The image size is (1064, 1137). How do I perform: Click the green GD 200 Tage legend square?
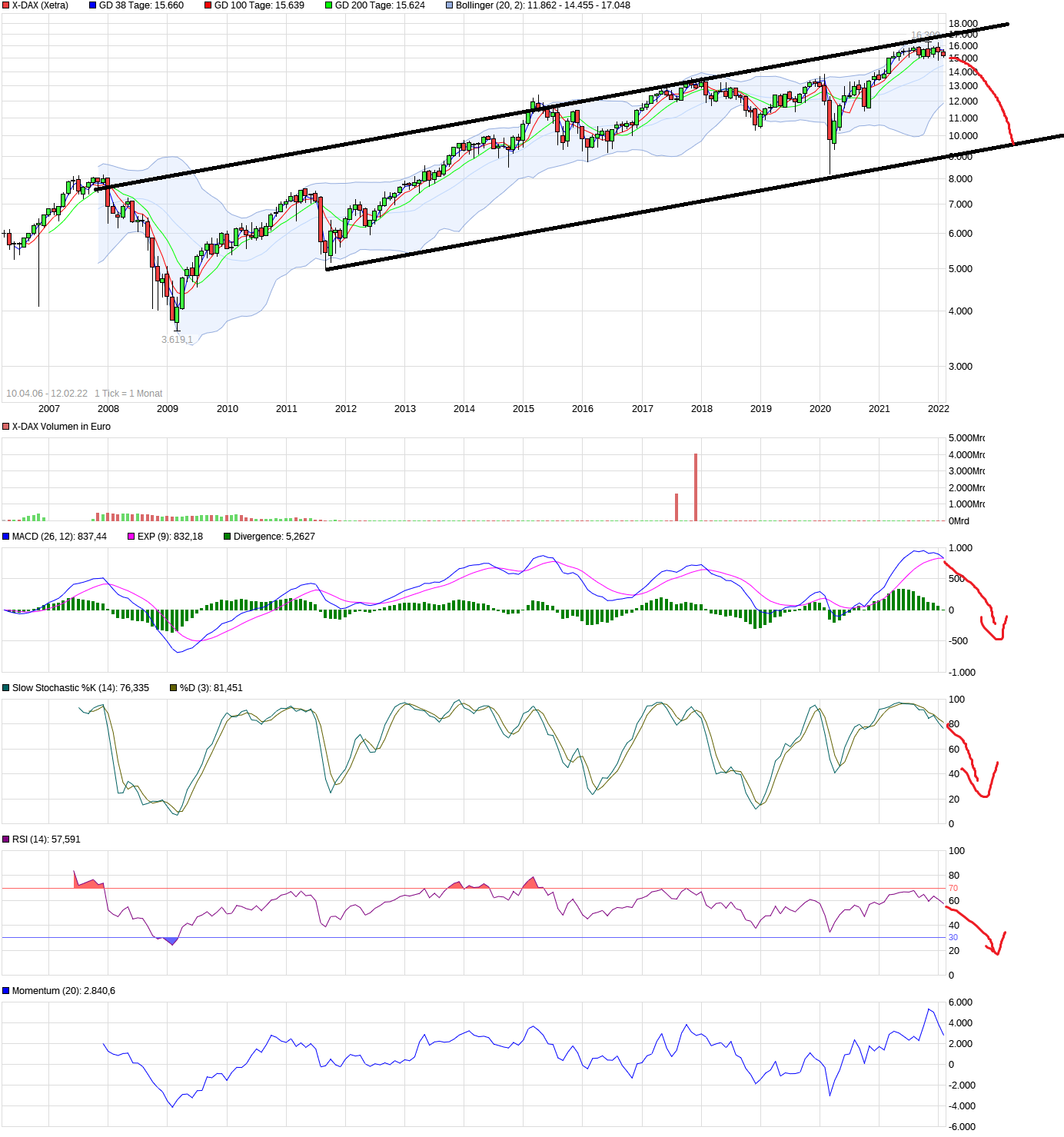[329, 5]
